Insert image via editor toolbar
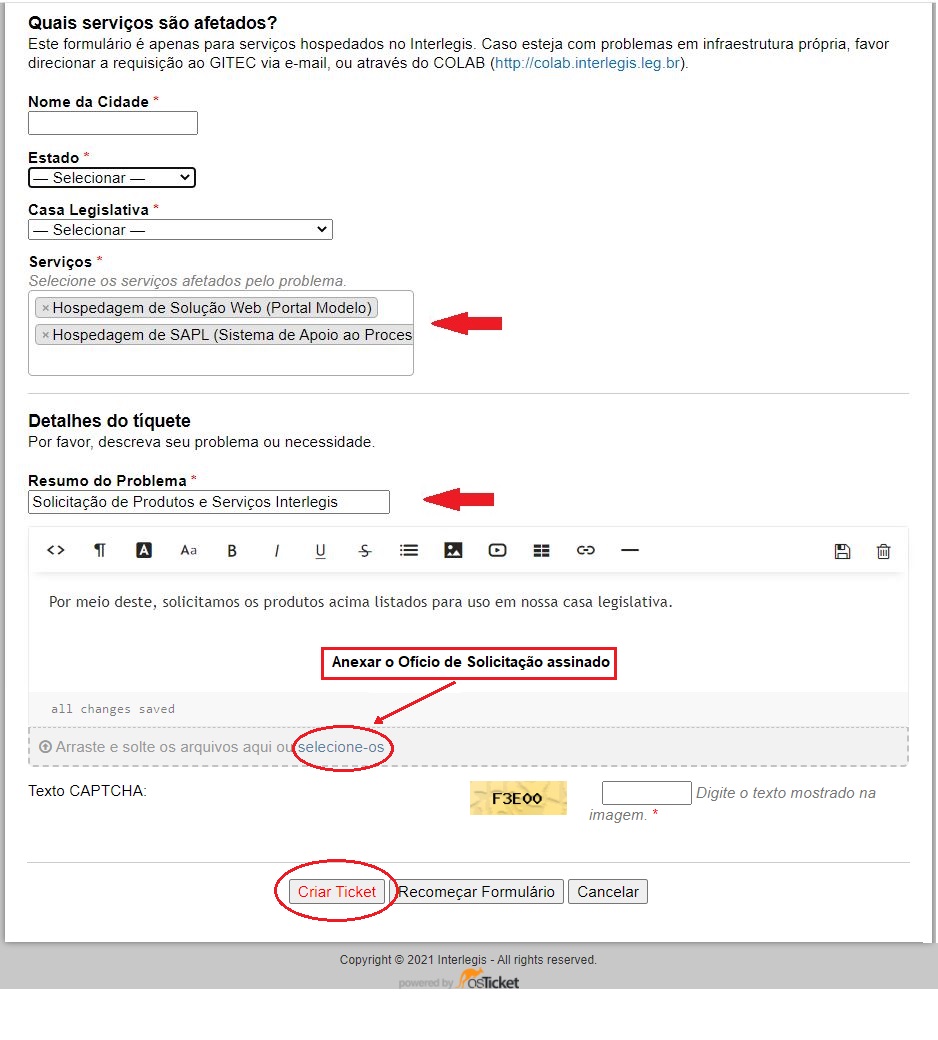 click(453, 550)
